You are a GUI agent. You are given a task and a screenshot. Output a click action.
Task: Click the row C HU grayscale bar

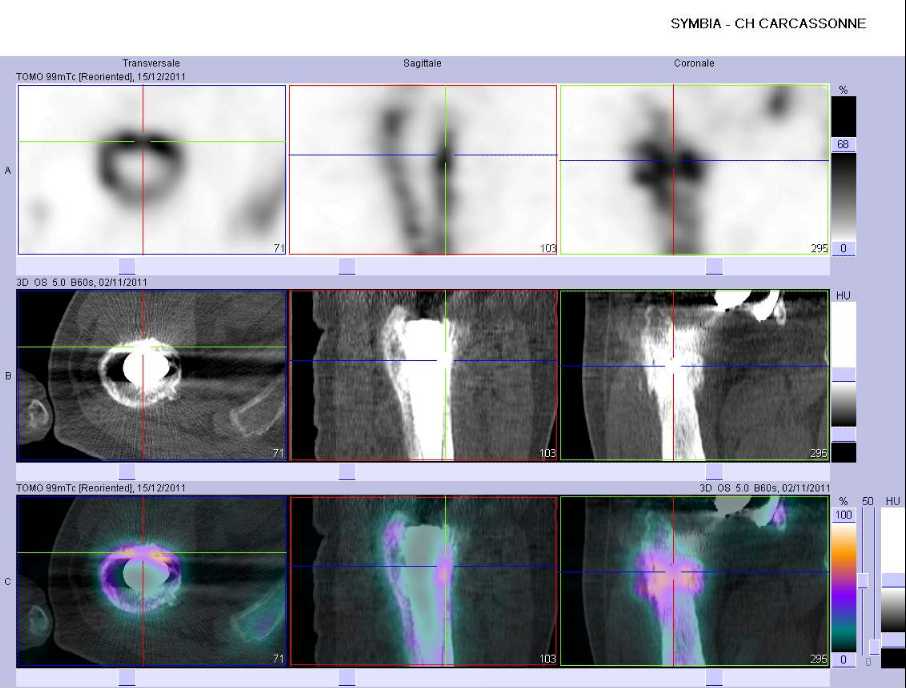pyautogui.click(x=893, y=610)
